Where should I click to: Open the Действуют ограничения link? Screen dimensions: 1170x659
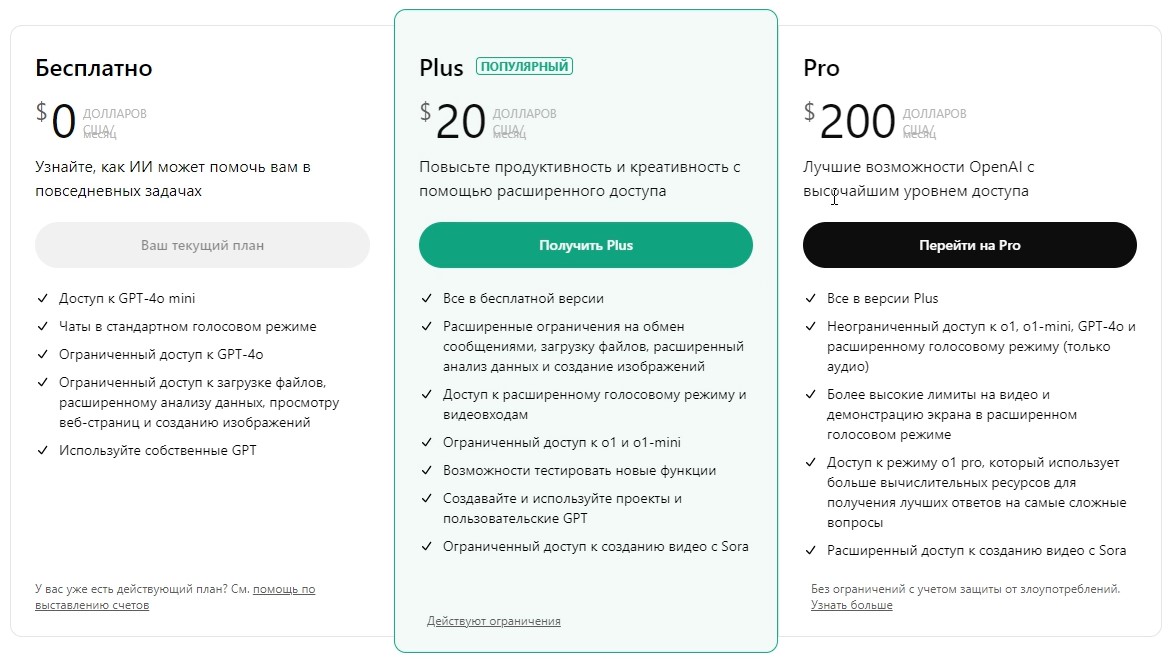[x=493, y=621]
